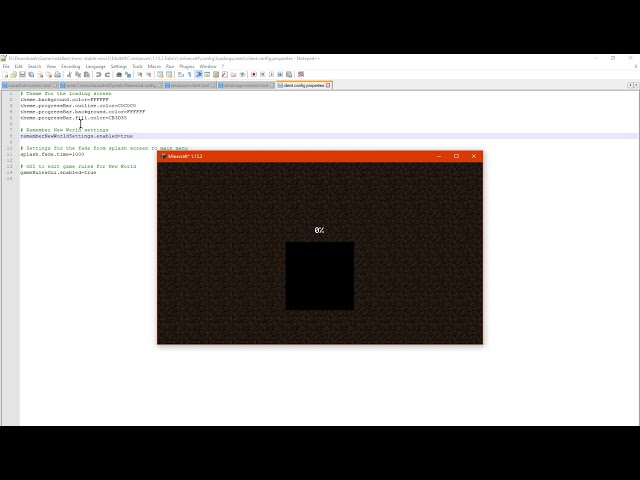This screenshot has width=640, height=480.
Task: Open the Language menu
Action: point(96,66)
